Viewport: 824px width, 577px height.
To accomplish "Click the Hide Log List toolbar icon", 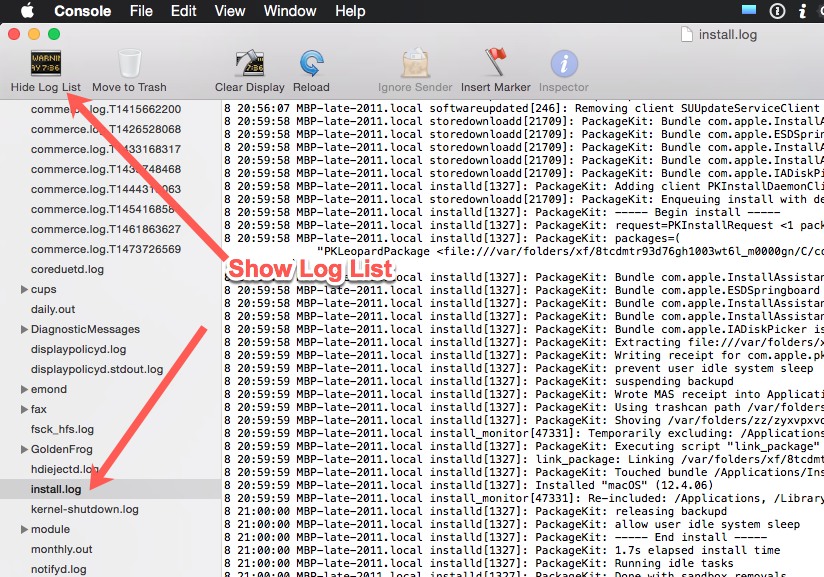I will point(46,64).
